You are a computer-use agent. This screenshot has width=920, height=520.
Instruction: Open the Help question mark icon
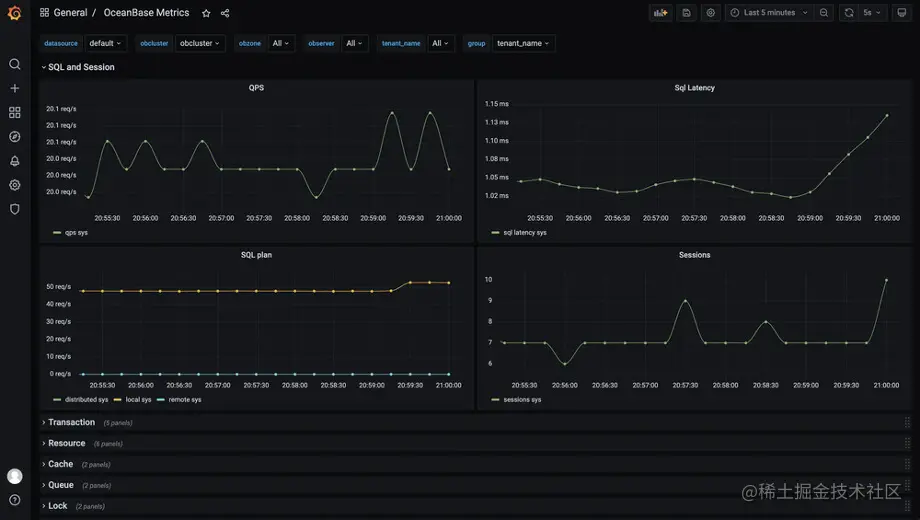(x=15, y=500)
